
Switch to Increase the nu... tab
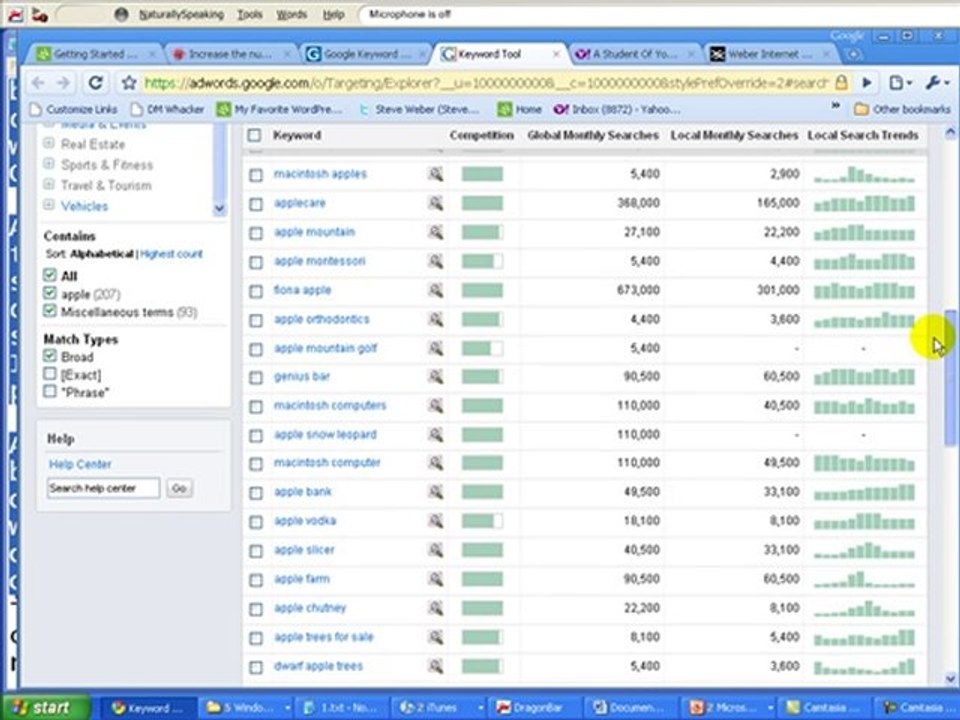pos(230,54)
